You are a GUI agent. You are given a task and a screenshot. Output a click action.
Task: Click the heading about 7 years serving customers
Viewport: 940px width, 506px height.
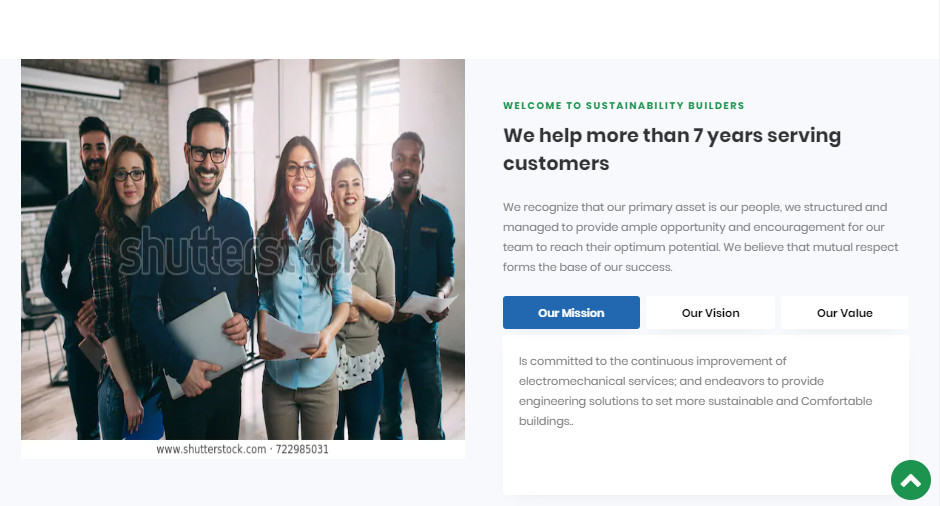(671, 149)
